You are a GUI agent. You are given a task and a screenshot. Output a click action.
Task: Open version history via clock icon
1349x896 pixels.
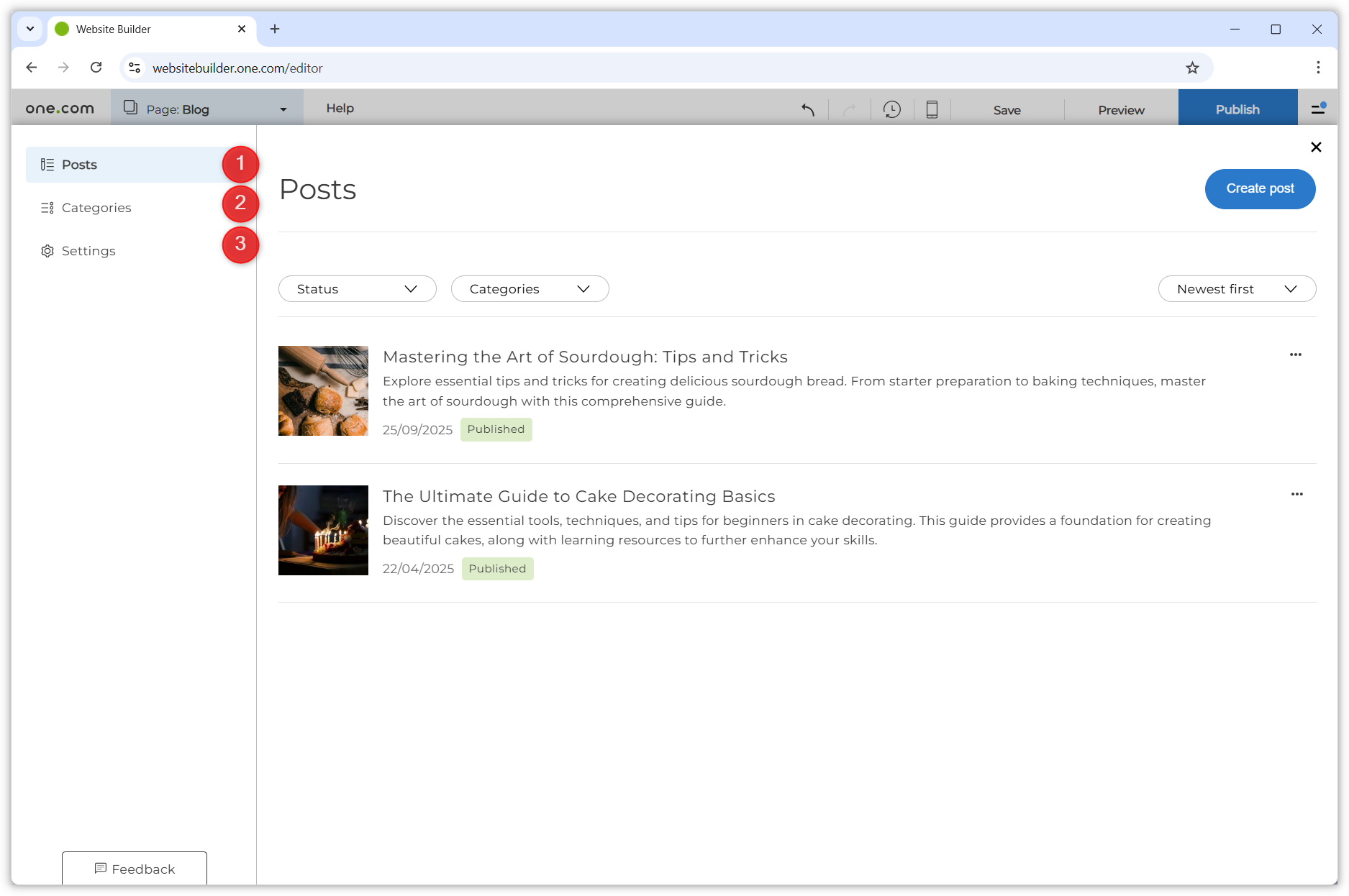coord(892,109)
